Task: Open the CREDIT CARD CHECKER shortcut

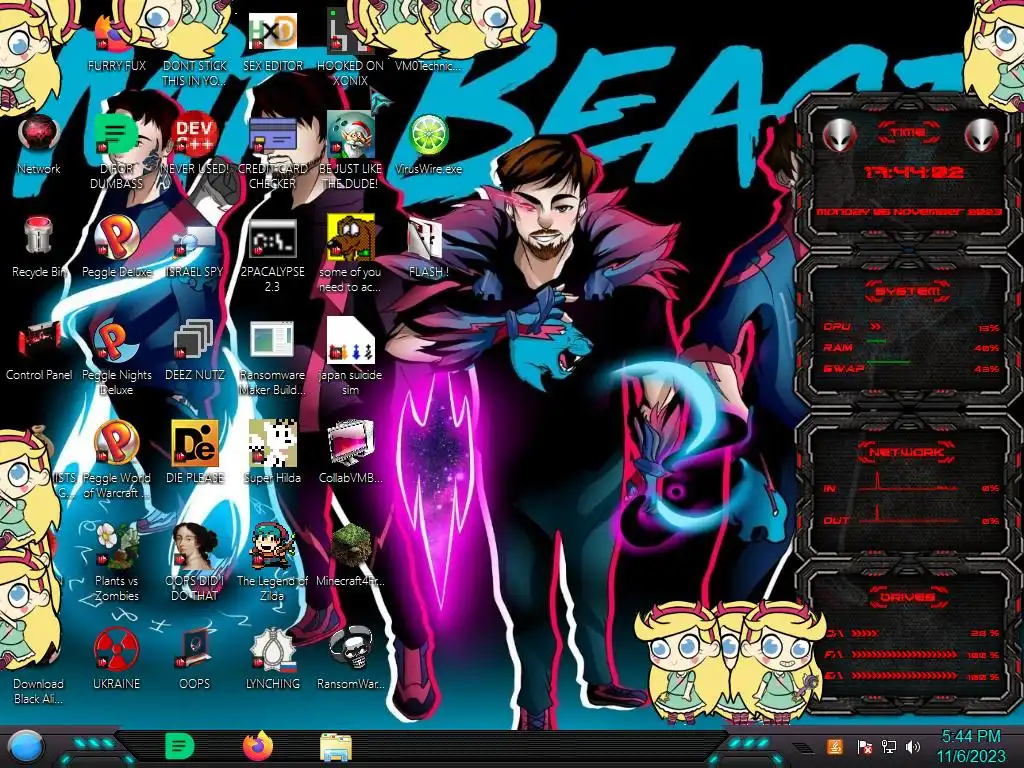Action: 273,152
